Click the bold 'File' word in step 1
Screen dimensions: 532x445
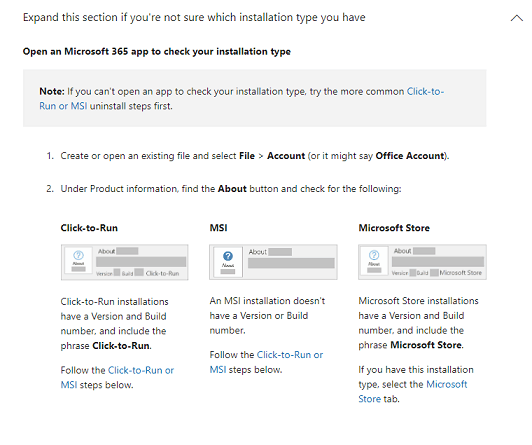coord(247,156)
